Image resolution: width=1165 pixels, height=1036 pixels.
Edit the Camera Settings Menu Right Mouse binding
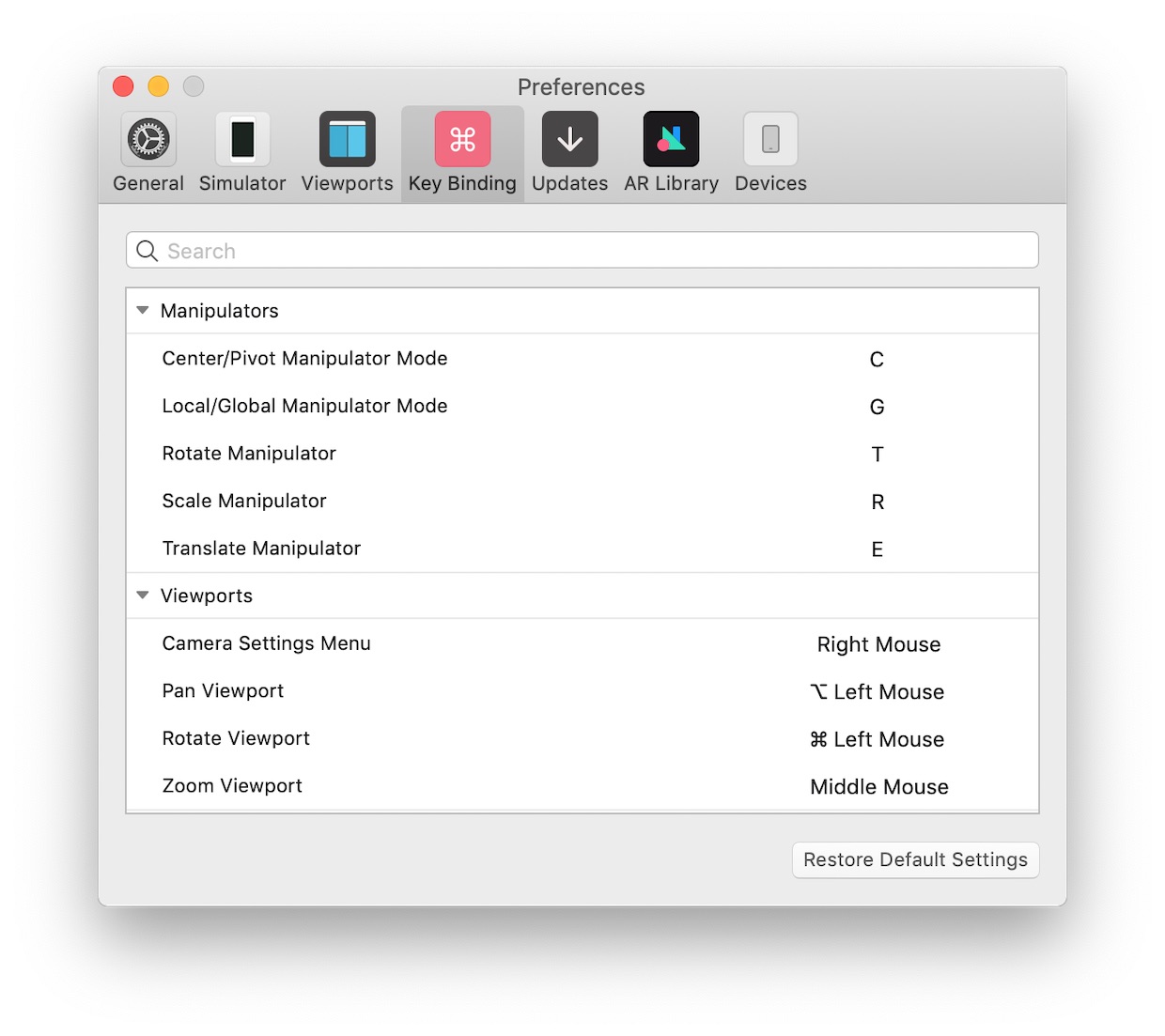tap(878, 644)
